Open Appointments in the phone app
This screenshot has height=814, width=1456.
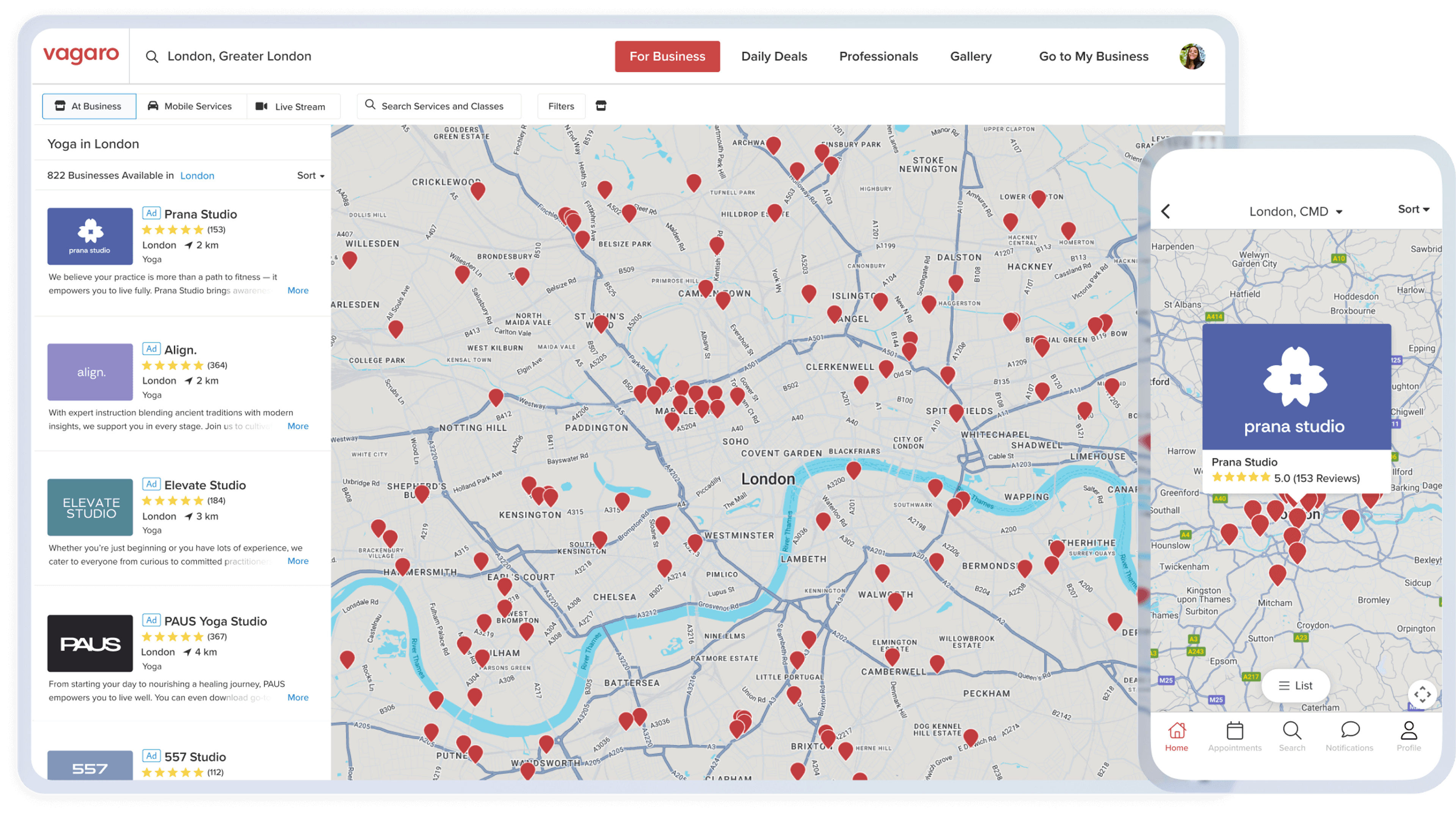coord(1235,736)
